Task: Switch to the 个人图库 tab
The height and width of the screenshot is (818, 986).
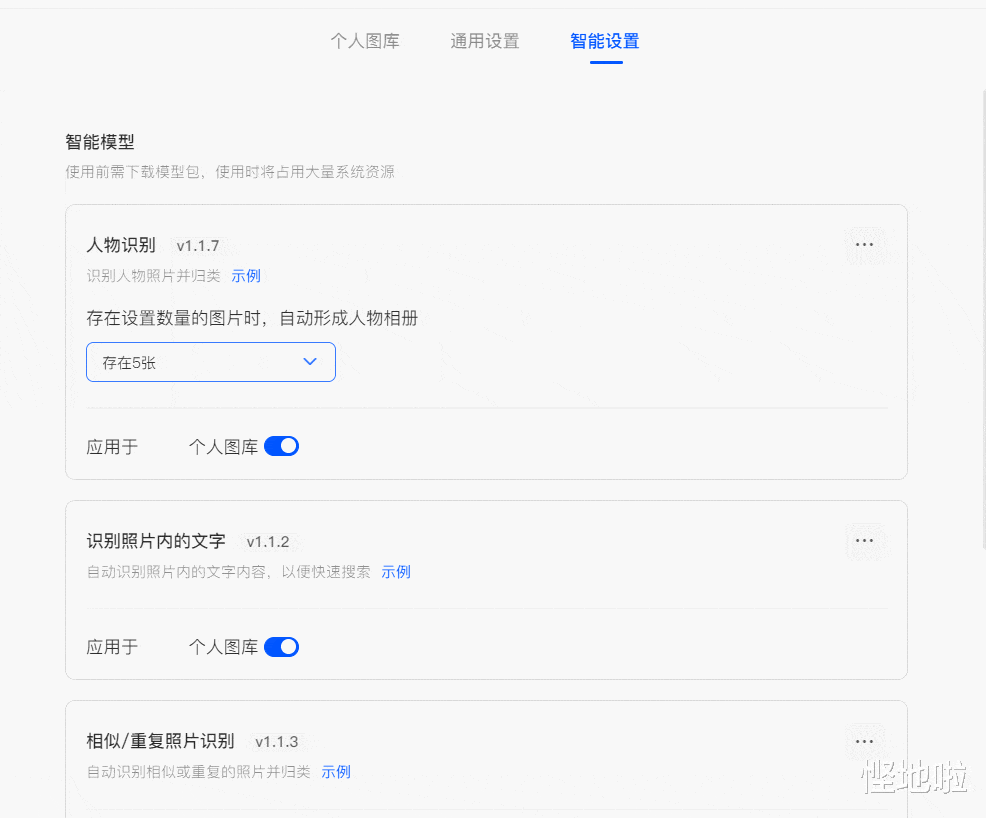Action: [x=365, y=41]
